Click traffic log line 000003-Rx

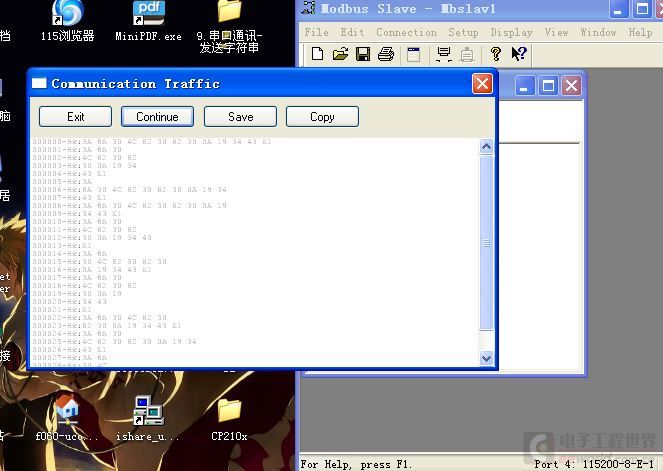coord(85,166)
